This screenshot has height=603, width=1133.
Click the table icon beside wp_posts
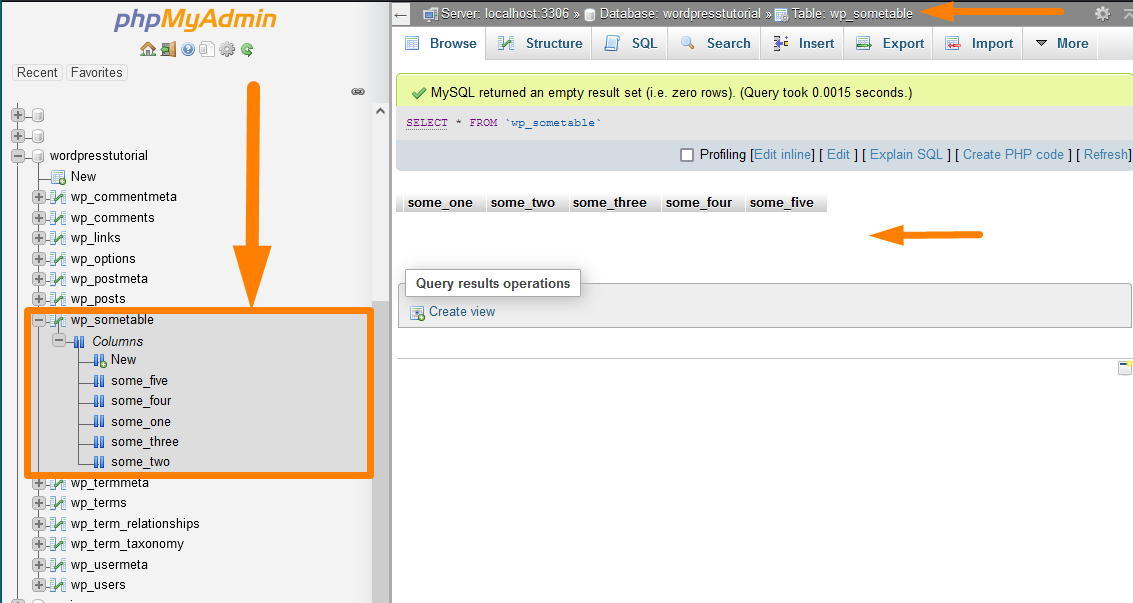pos(59,299)
